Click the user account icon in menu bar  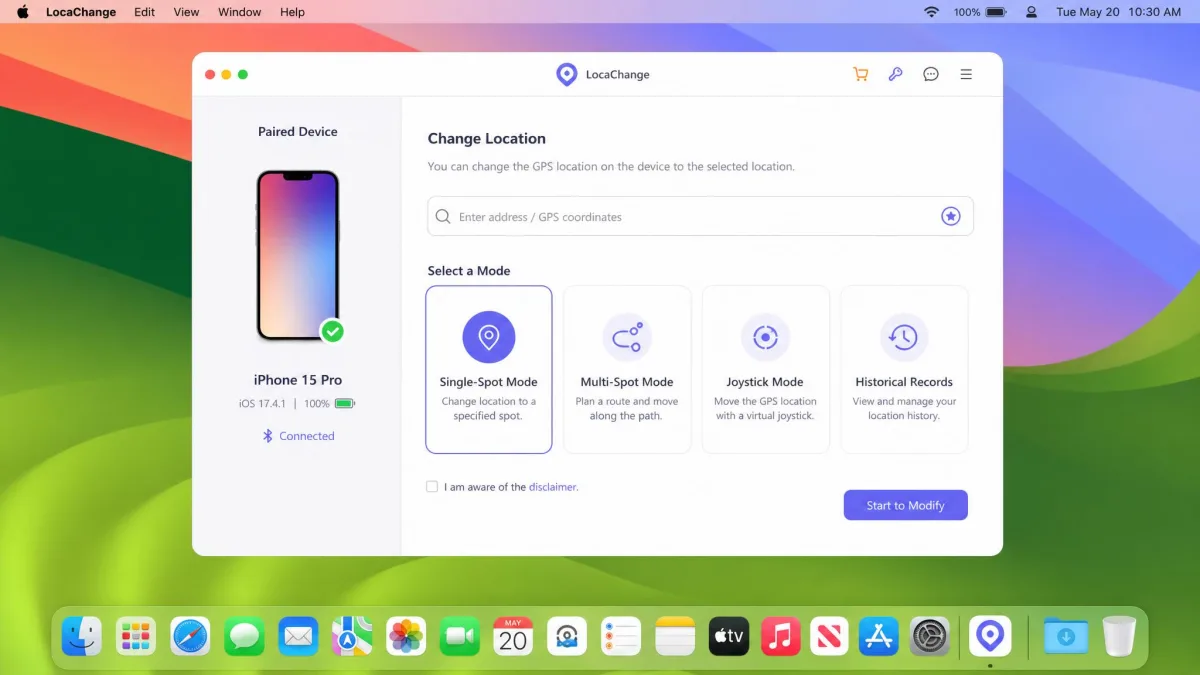pos(1031,12)
